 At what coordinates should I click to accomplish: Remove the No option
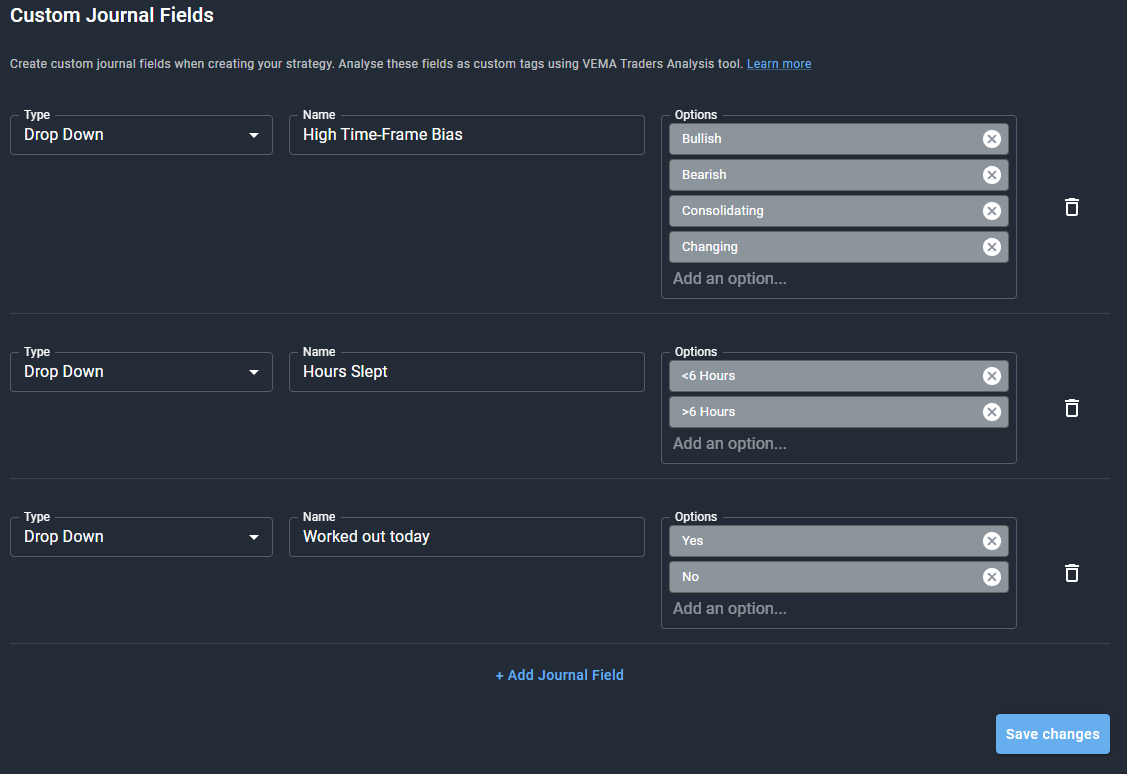coord(992,577)
